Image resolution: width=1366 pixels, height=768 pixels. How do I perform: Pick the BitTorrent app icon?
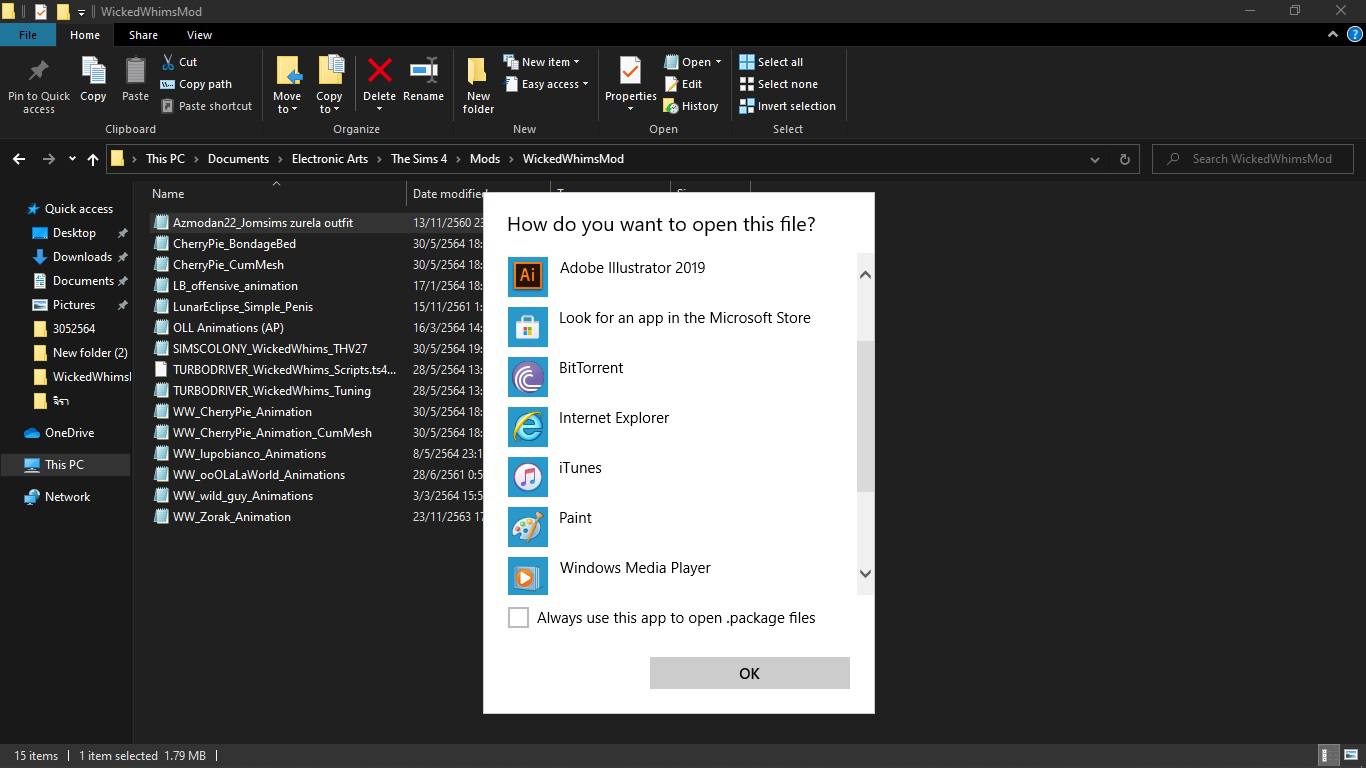click(x=528, y=377)
